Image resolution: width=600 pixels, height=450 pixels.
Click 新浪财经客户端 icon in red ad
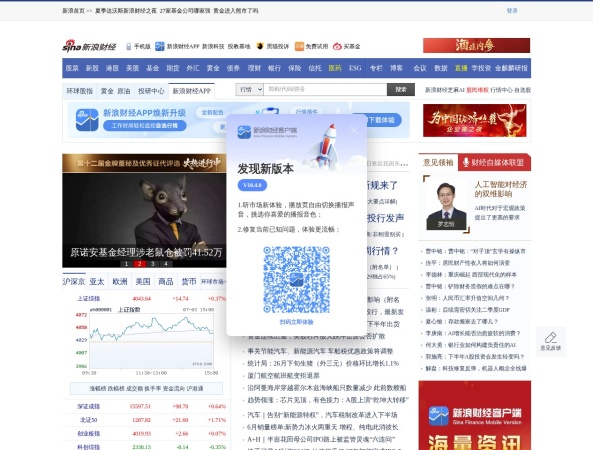tap(438, 416)
